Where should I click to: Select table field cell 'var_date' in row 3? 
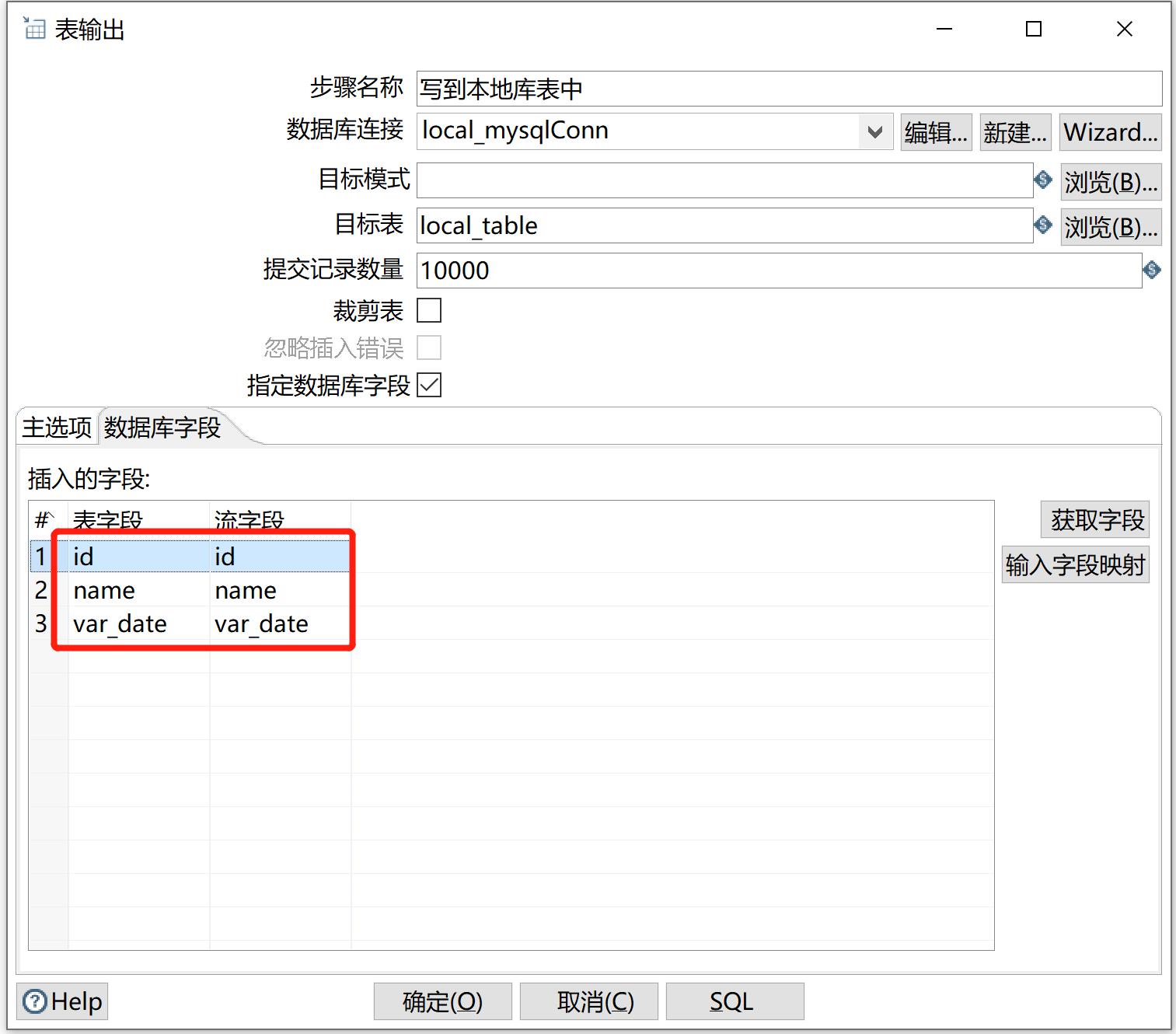tap(139, 624)
